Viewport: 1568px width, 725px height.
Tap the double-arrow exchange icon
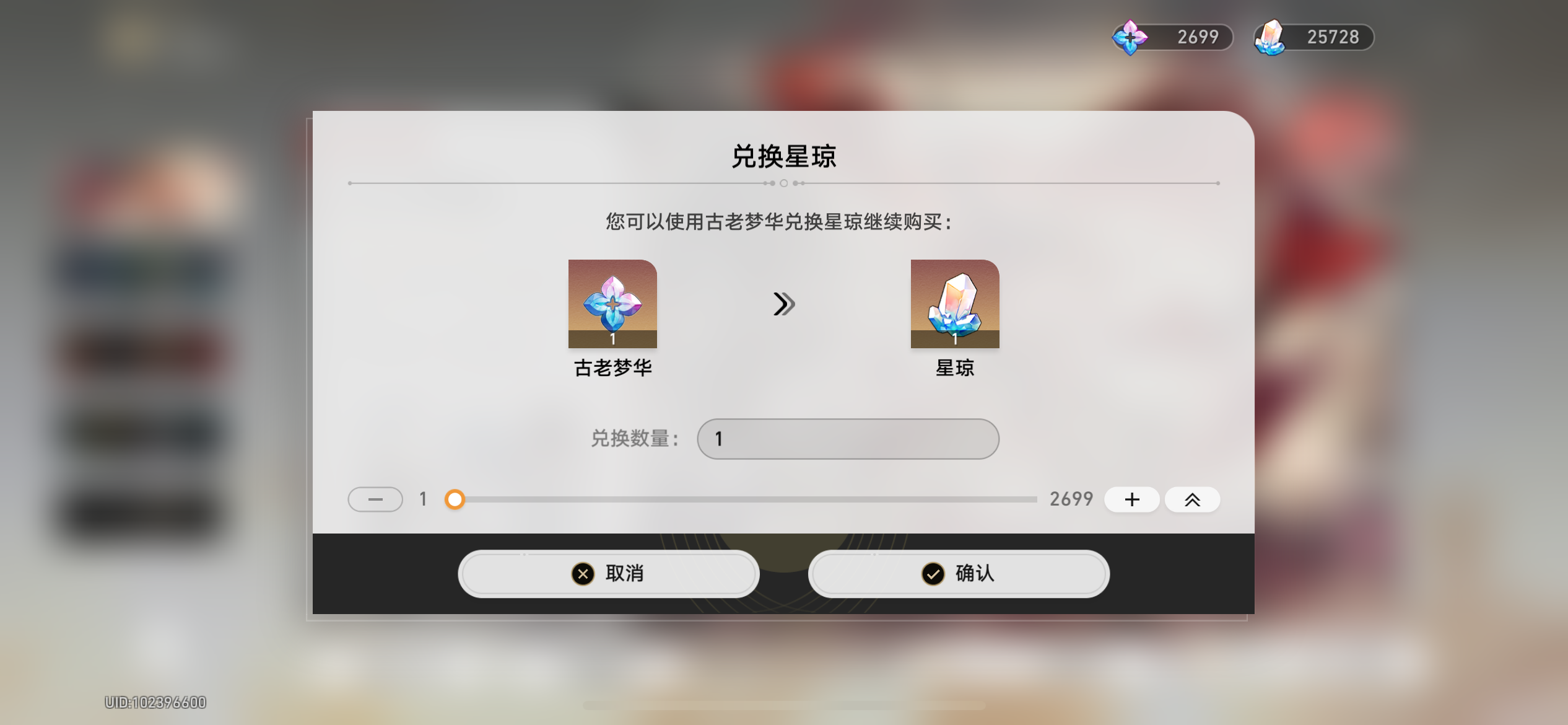[x=784, y=304]
